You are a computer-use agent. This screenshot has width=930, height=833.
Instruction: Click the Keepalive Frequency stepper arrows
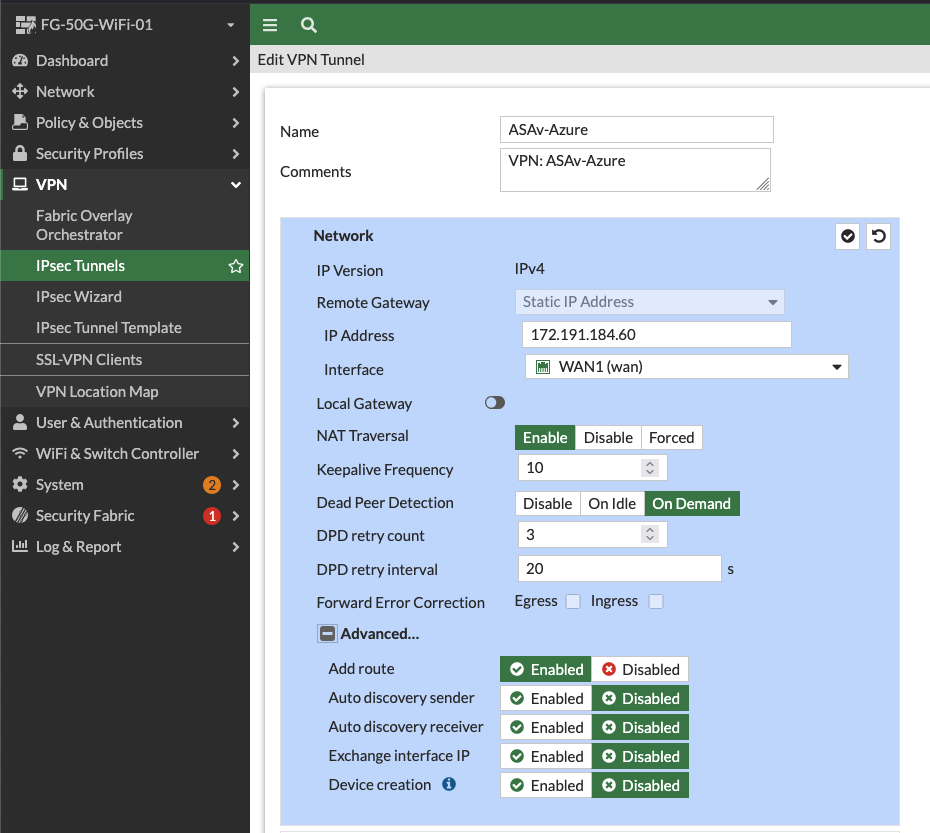650,468
